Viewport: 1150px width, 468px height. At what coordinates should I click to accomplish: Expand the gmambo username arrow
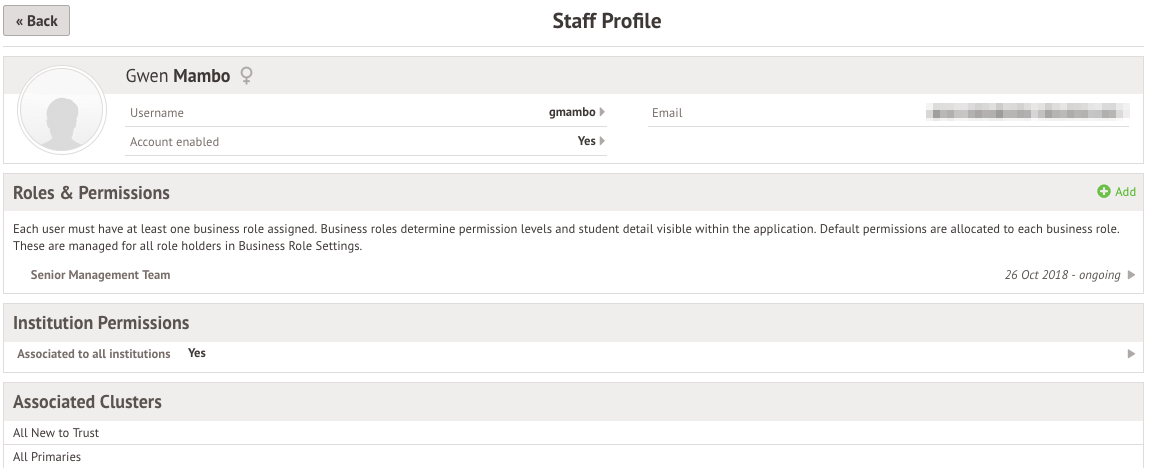click(x=602, y=112)
